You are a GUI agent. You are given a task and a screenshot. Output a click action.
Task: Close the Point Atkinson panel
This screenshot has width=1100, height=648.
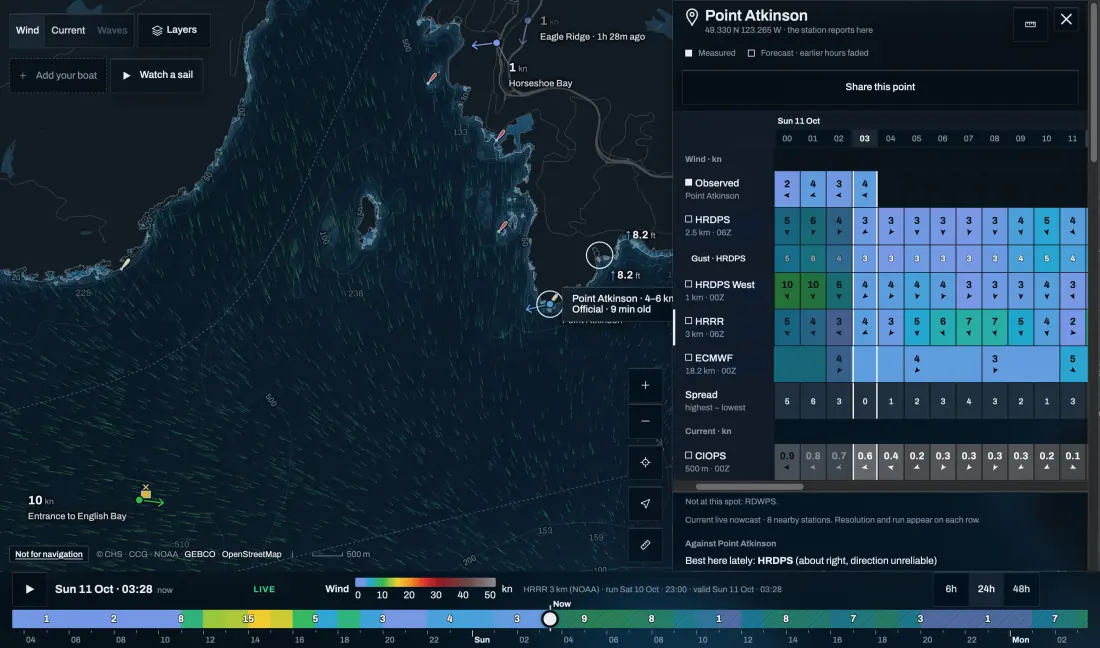1066,20
